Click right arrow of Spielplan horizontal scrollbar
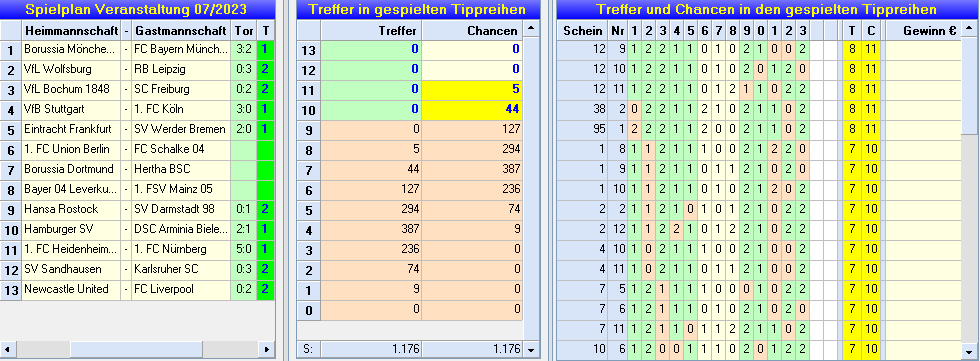 pyautogui.click(x=267, y=349)
